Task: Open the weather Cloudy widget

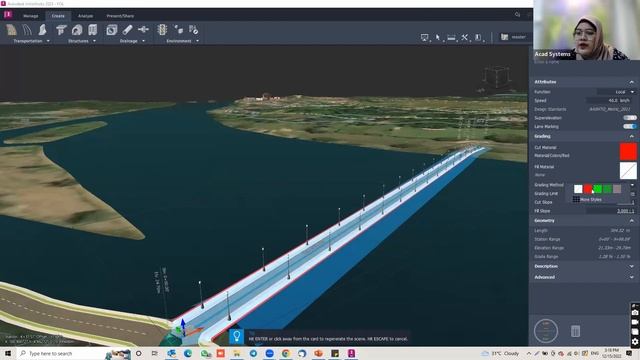Action: 500,353
